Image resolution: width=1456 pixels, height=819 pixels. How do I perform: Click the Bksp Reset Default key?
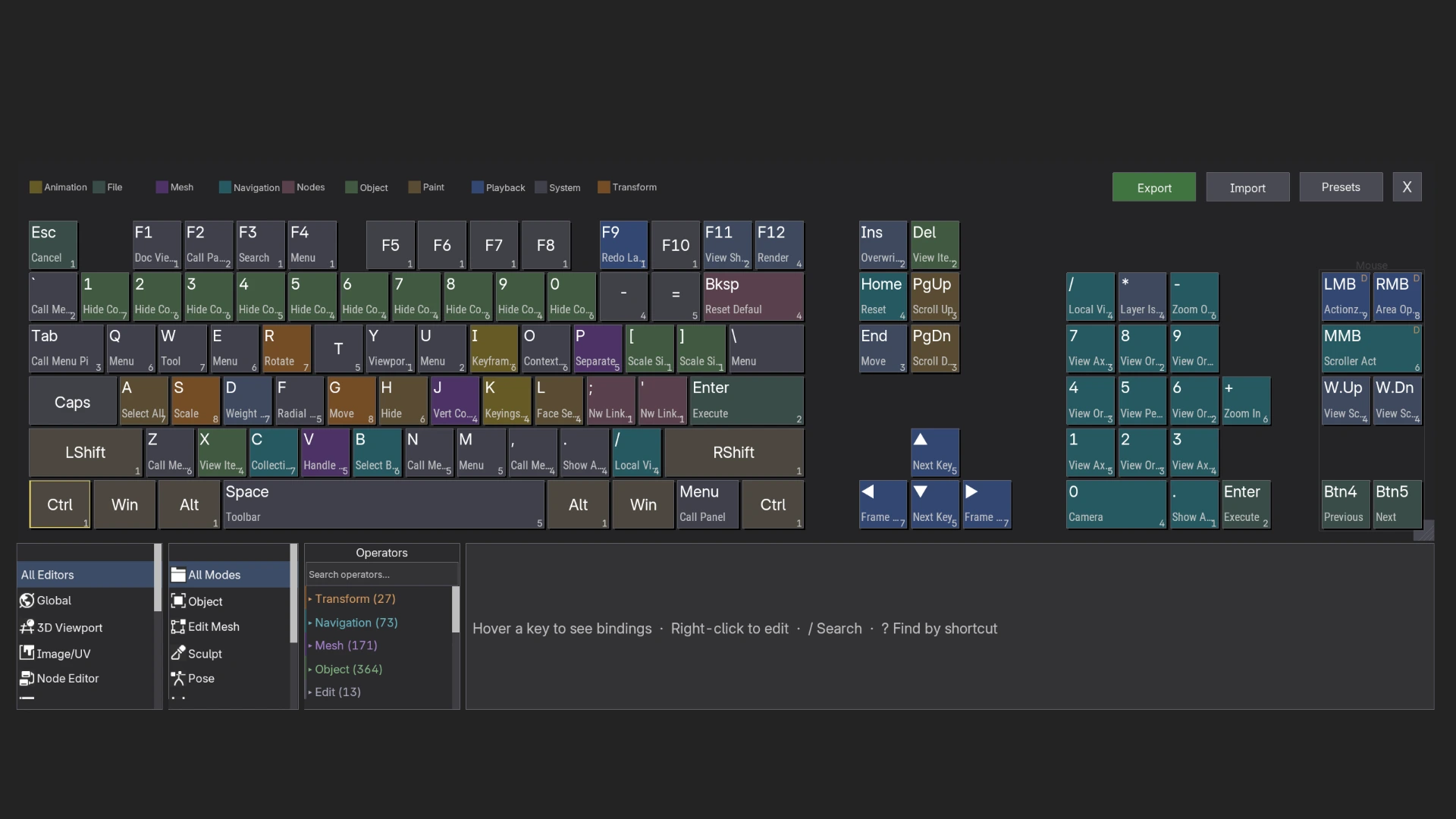[753, 297]
